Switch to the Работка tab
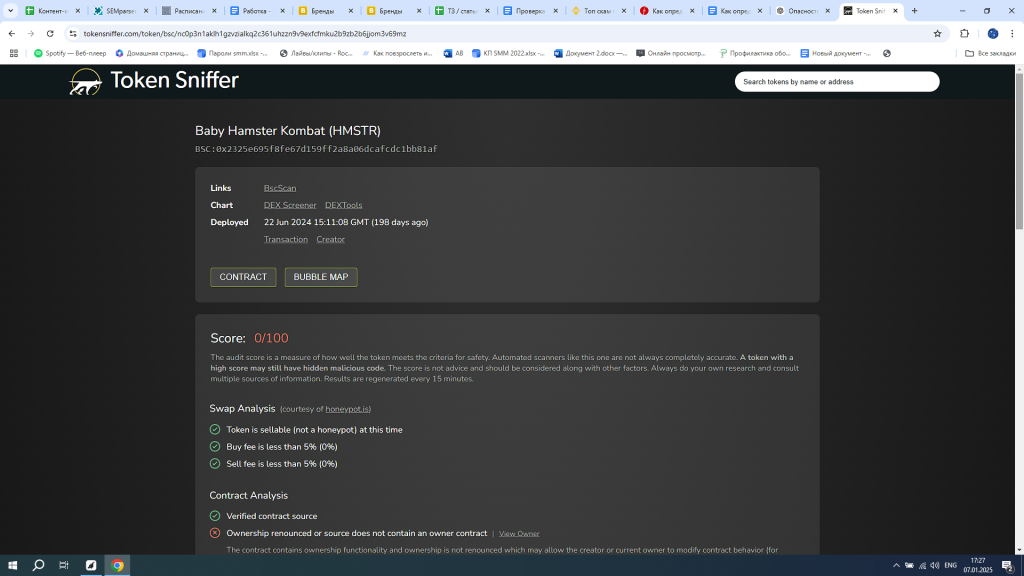Screen dimensions: 1024x576 [257, 10]
